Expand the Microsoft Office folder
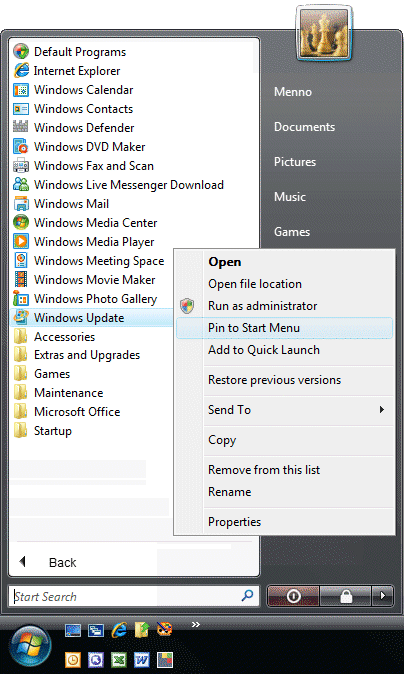The width and height of the screenshot is (404, 674). [x=67, y=412]
